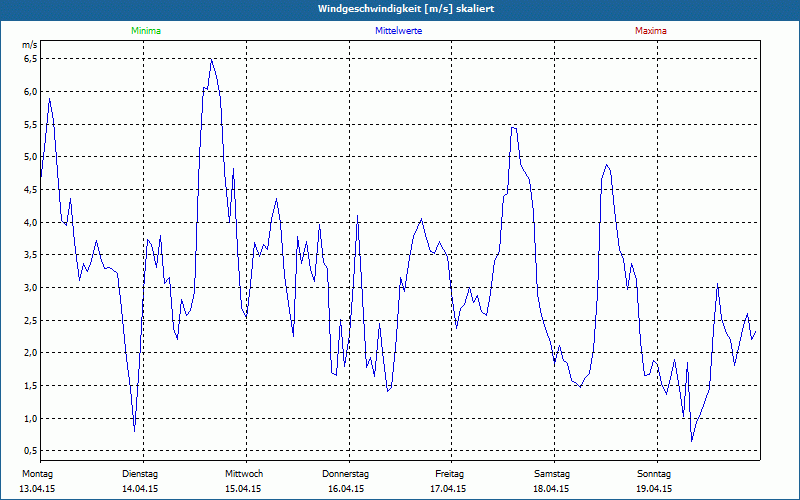The image size is (800, 500).
Task: Select the blue Mittelwerte legend label
Action: (398, 31)
